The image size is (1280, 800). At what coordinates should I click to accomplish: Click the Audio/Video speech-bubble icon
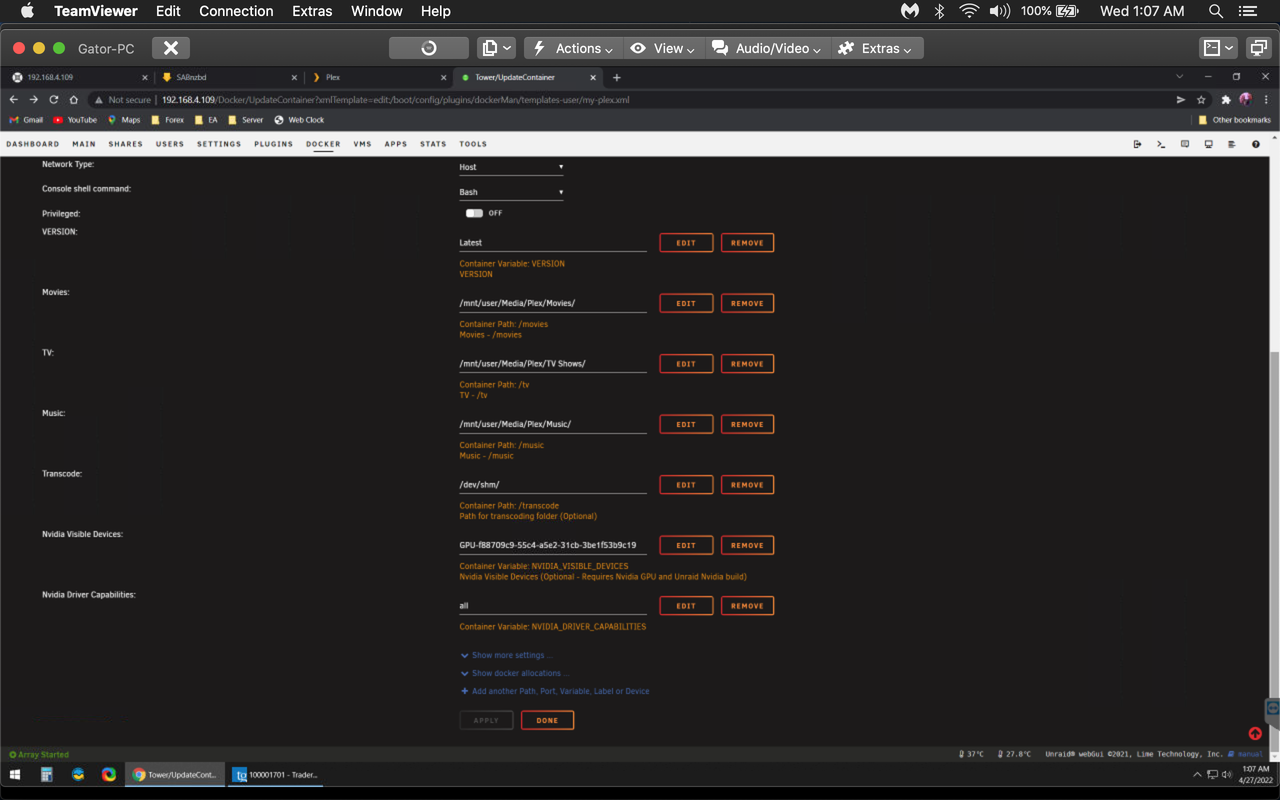(720, 47)
